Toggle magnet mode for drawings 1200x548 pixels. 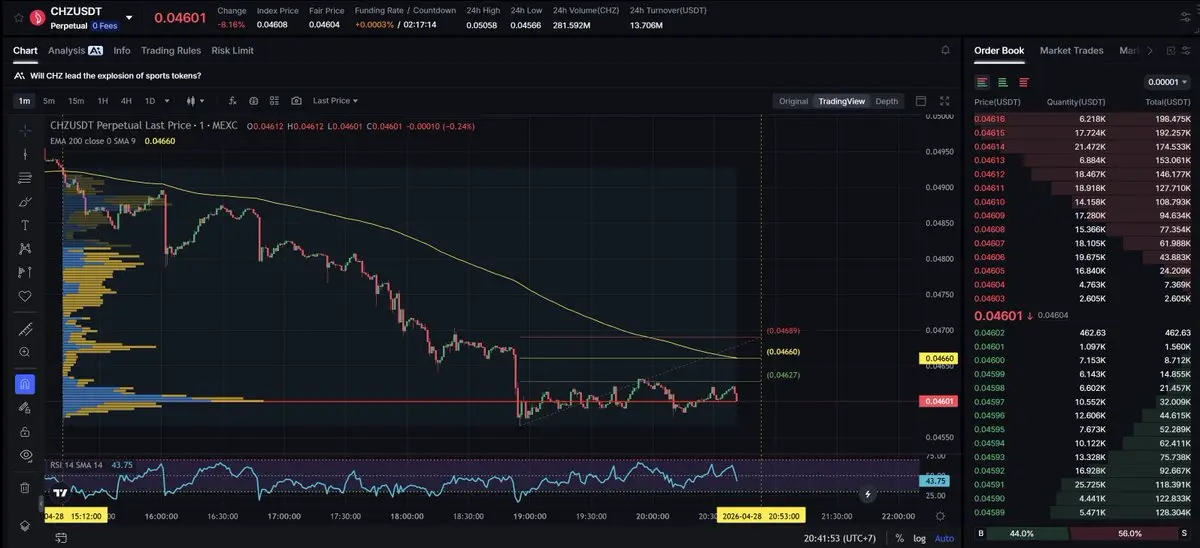[x=25, y=384]
